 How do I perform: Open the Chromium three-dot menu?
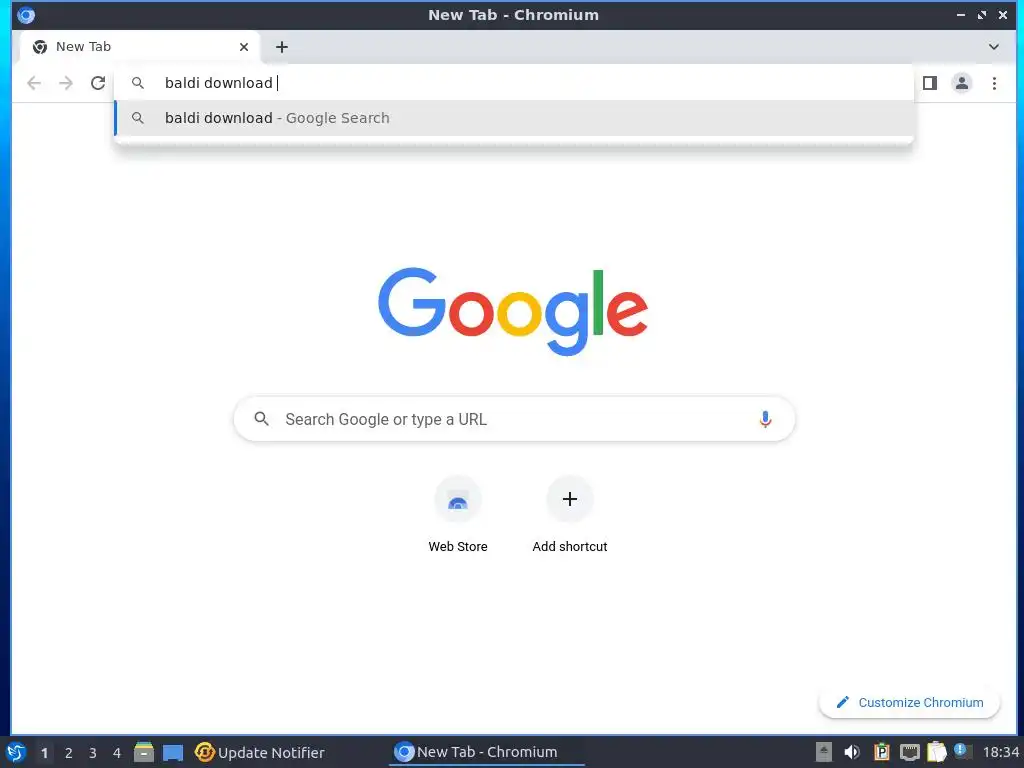(x=994, y=83)
